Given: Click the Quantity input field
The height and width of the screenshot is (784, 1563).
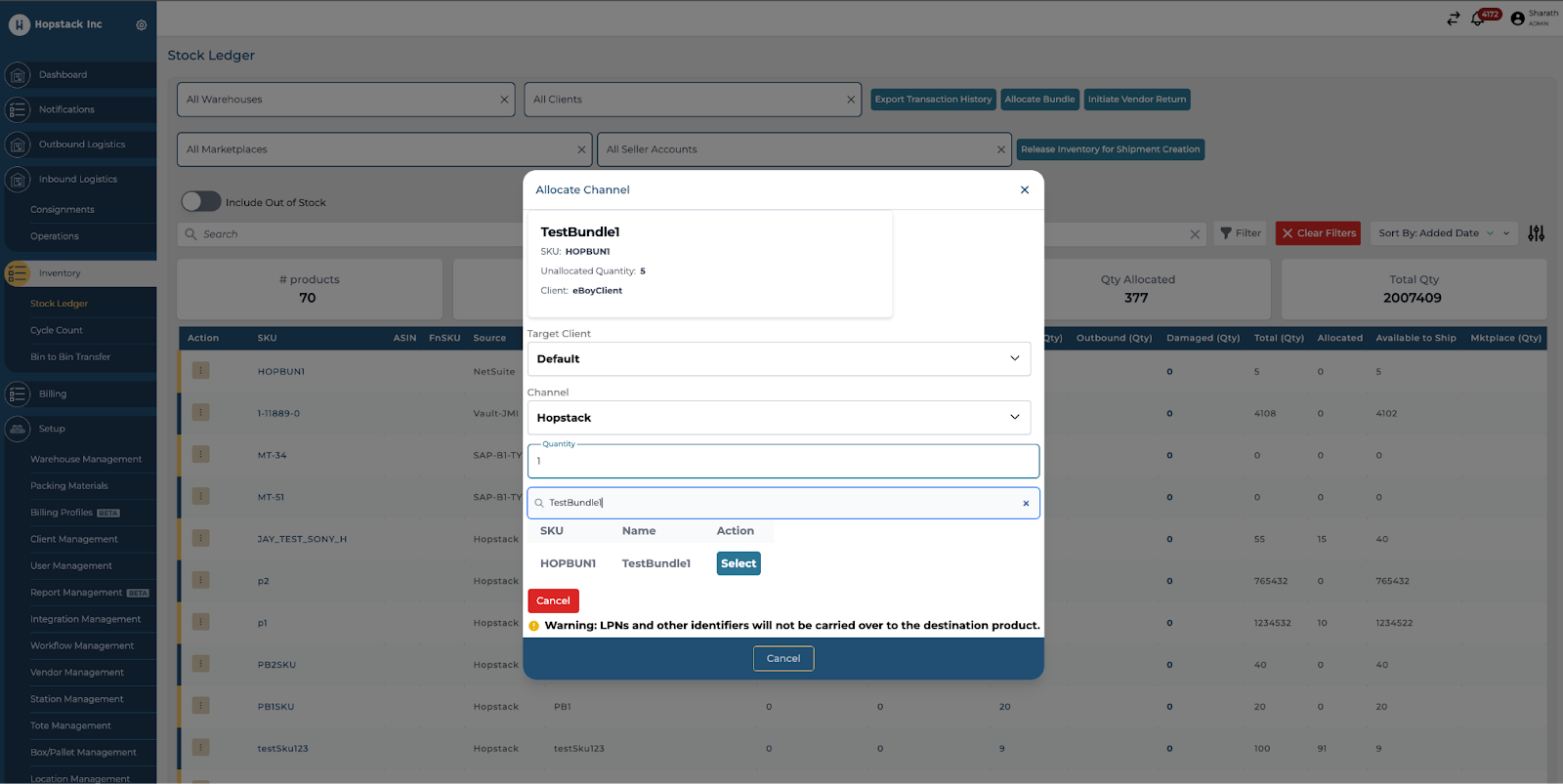Looking at the screenshot, I should pos(782,462).
